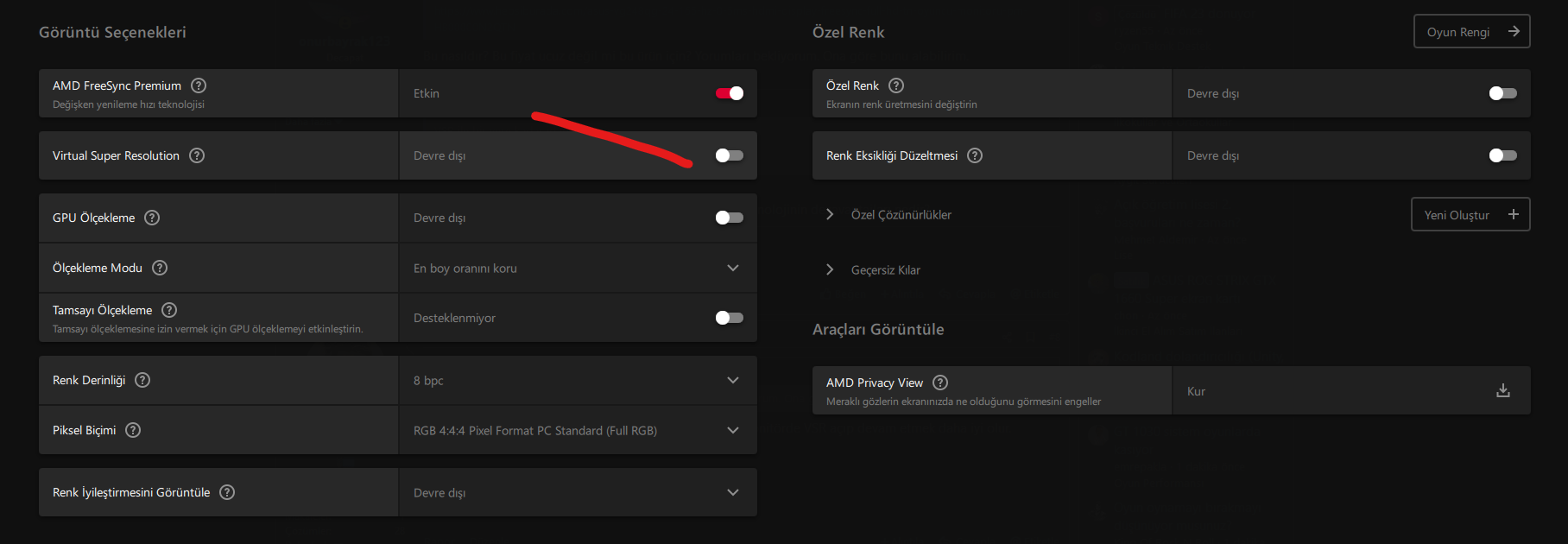Click help icon beside Renk Derinliği

pyautogui.click(x=142, y=380)
